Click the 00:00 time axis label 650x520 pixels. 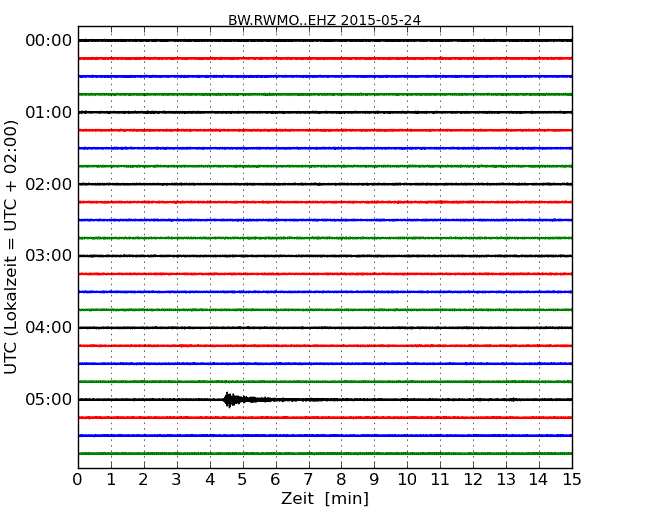coord(49,41)
